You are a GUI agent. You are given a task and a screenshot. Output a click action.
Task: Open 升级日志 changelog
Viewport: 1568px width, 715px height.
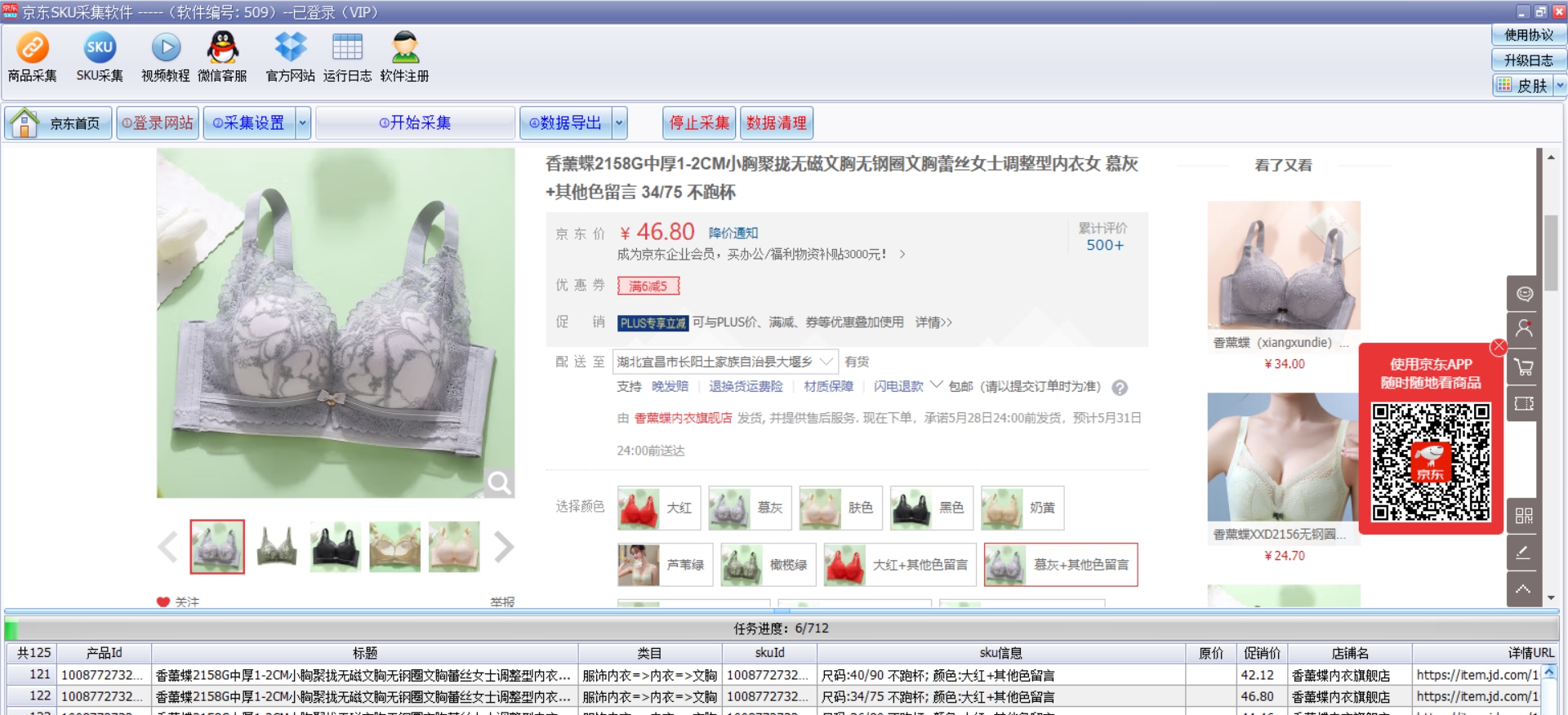[1529, 60]
